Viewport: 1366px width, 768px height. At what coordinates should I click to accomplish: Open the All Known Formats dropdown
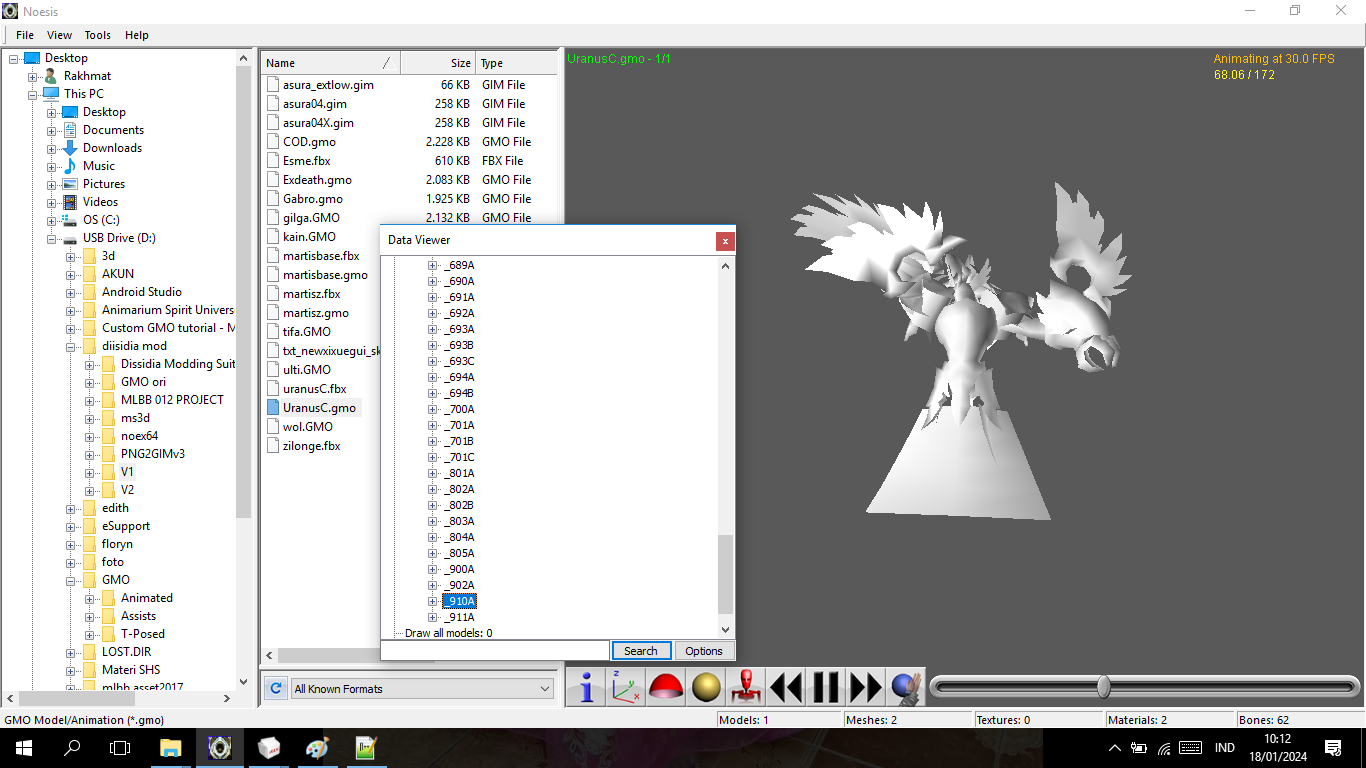(x=422, y=688)
